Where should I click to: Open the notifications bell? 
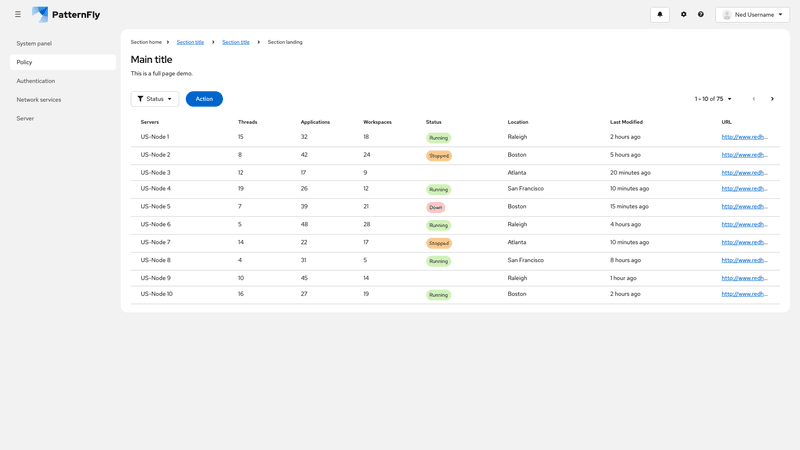[x=659, y=15]
